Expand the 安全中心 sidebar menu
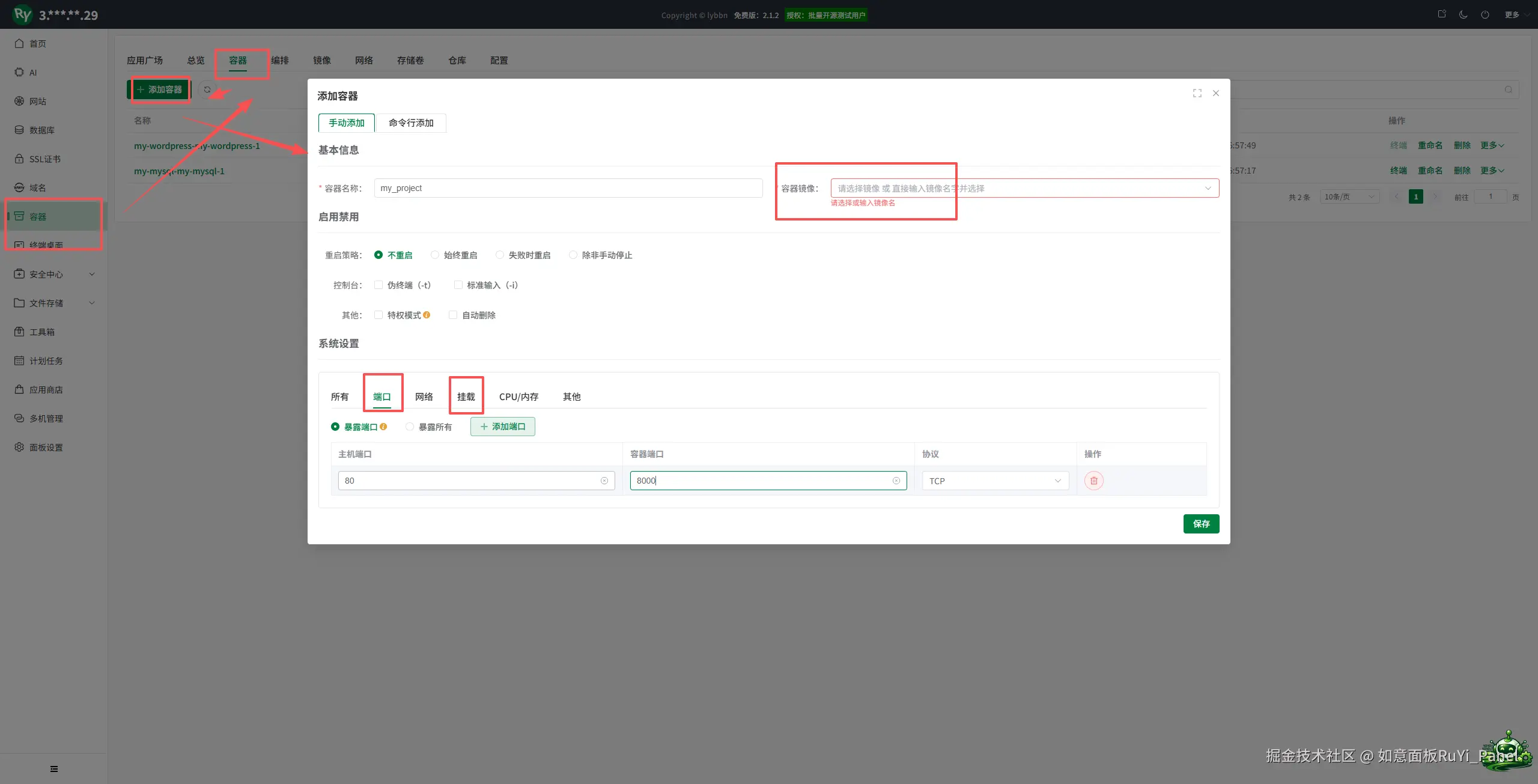Screen dimensions: 1538x784 pyautogui.click(x=54, y=274)
